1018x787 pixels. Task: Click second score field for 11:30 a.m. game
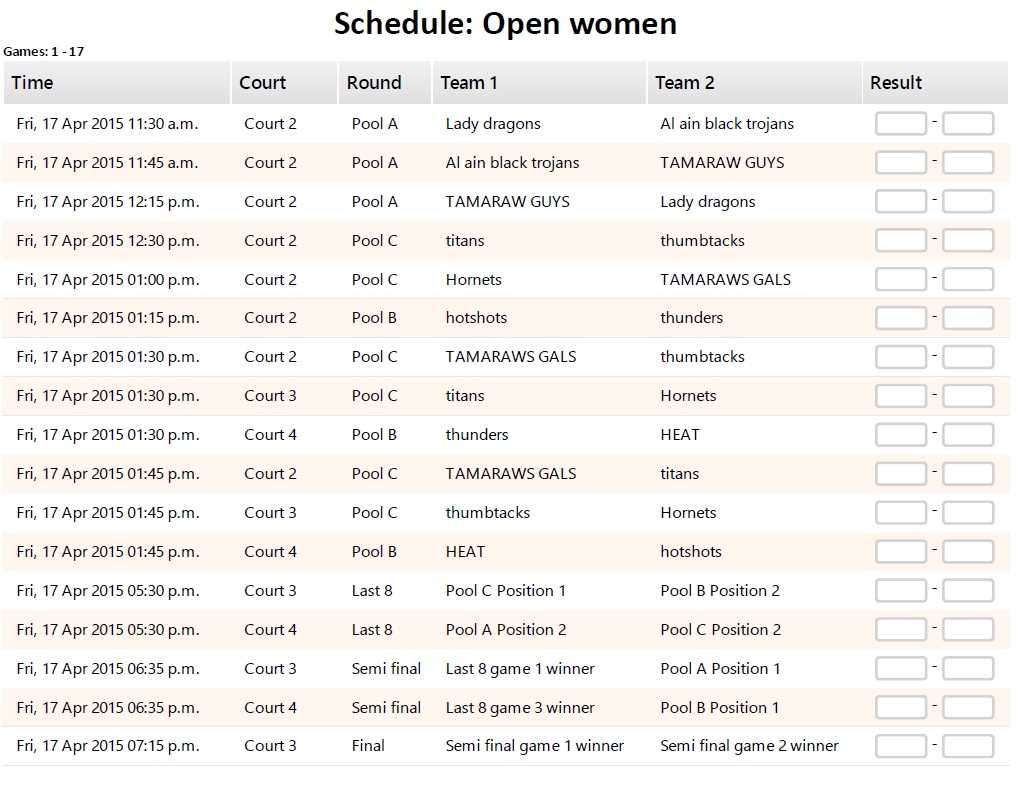click(x=967, y=124)
